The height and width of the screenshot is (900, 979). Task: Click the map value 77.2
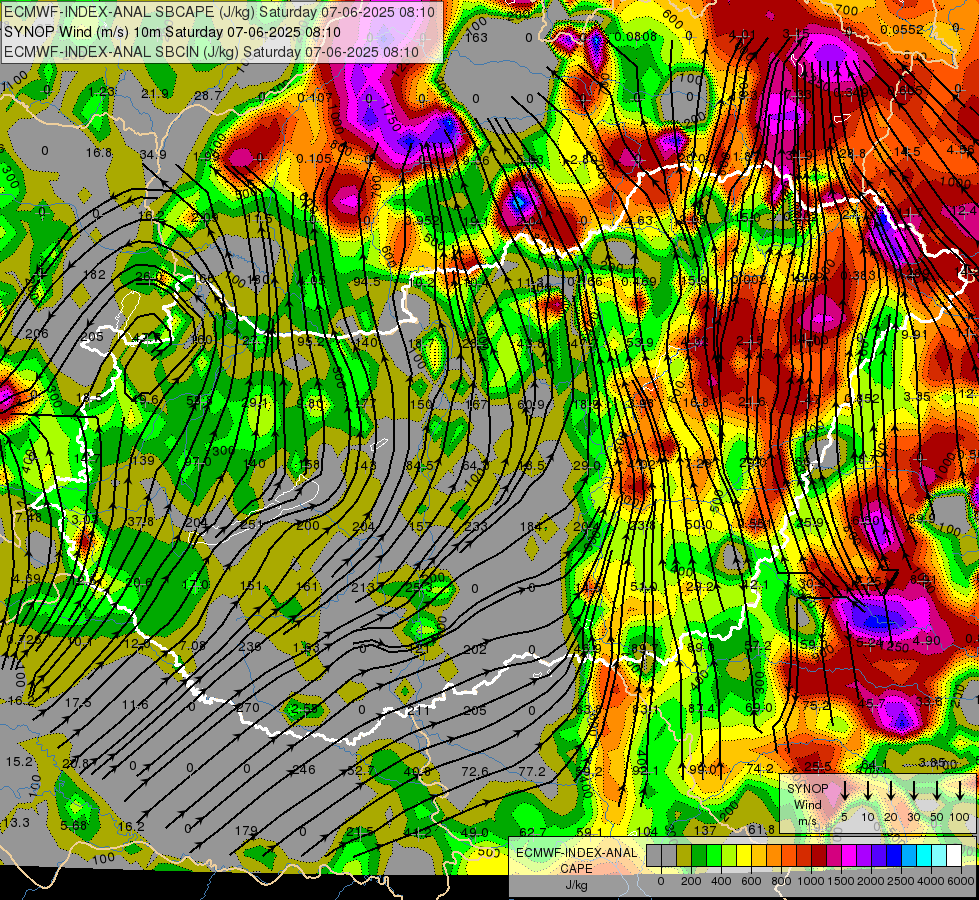(x=532, y=771)
